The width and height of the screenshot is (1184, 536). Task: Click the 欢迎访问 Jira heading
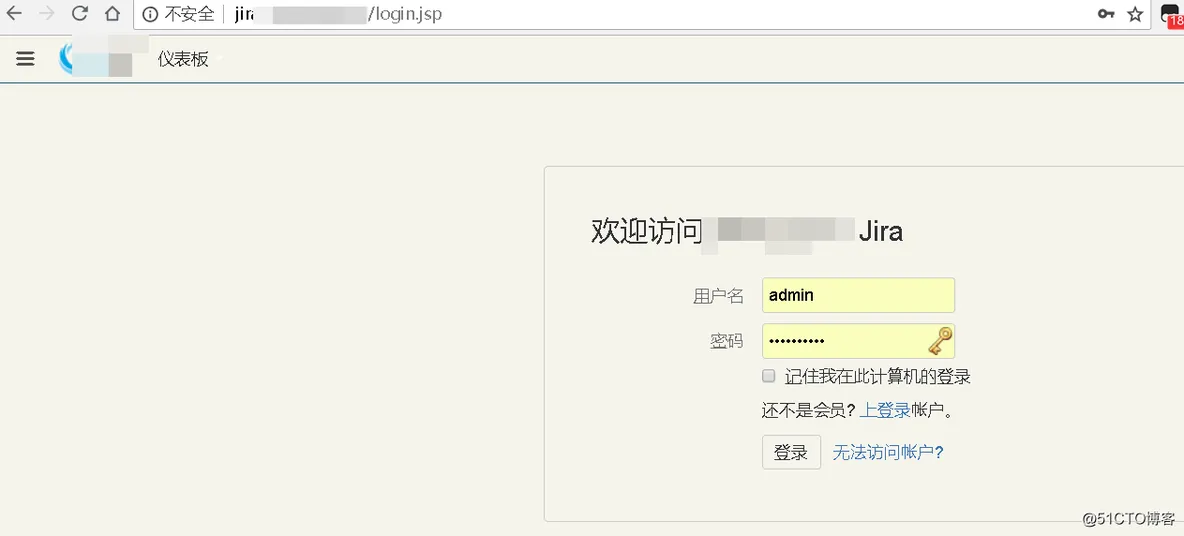click(747, 231)
